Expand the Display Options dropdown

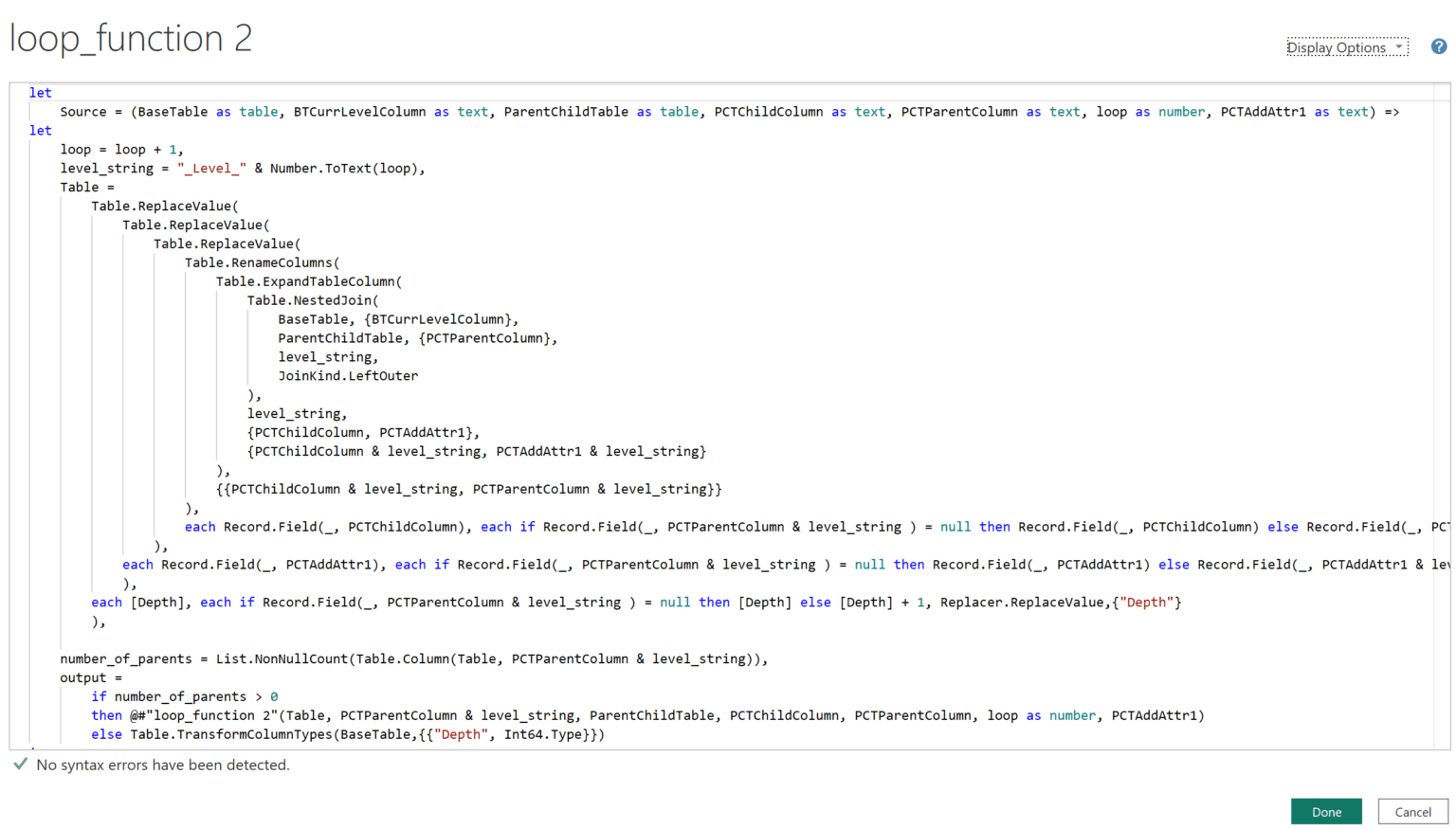(1340, 46)
